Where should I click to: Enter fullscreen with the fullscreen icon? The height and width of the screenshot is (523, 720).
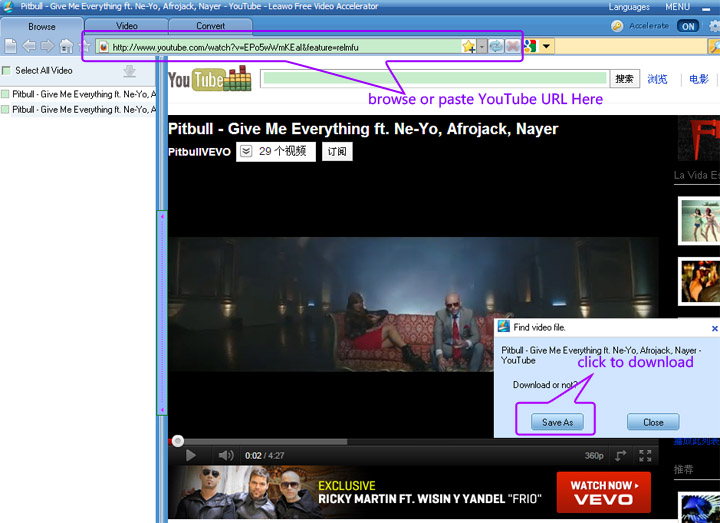coord(645,456)
